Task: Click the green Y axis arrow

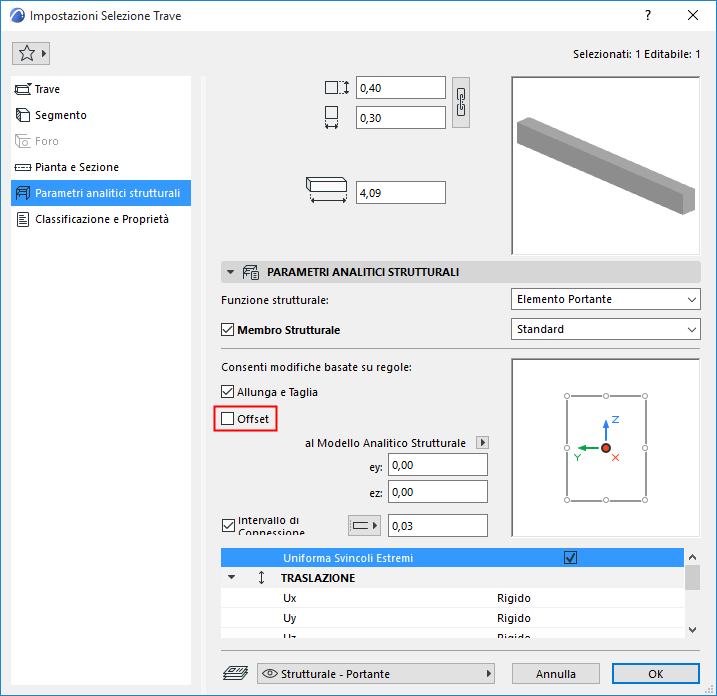Action: tap(589, 448)
